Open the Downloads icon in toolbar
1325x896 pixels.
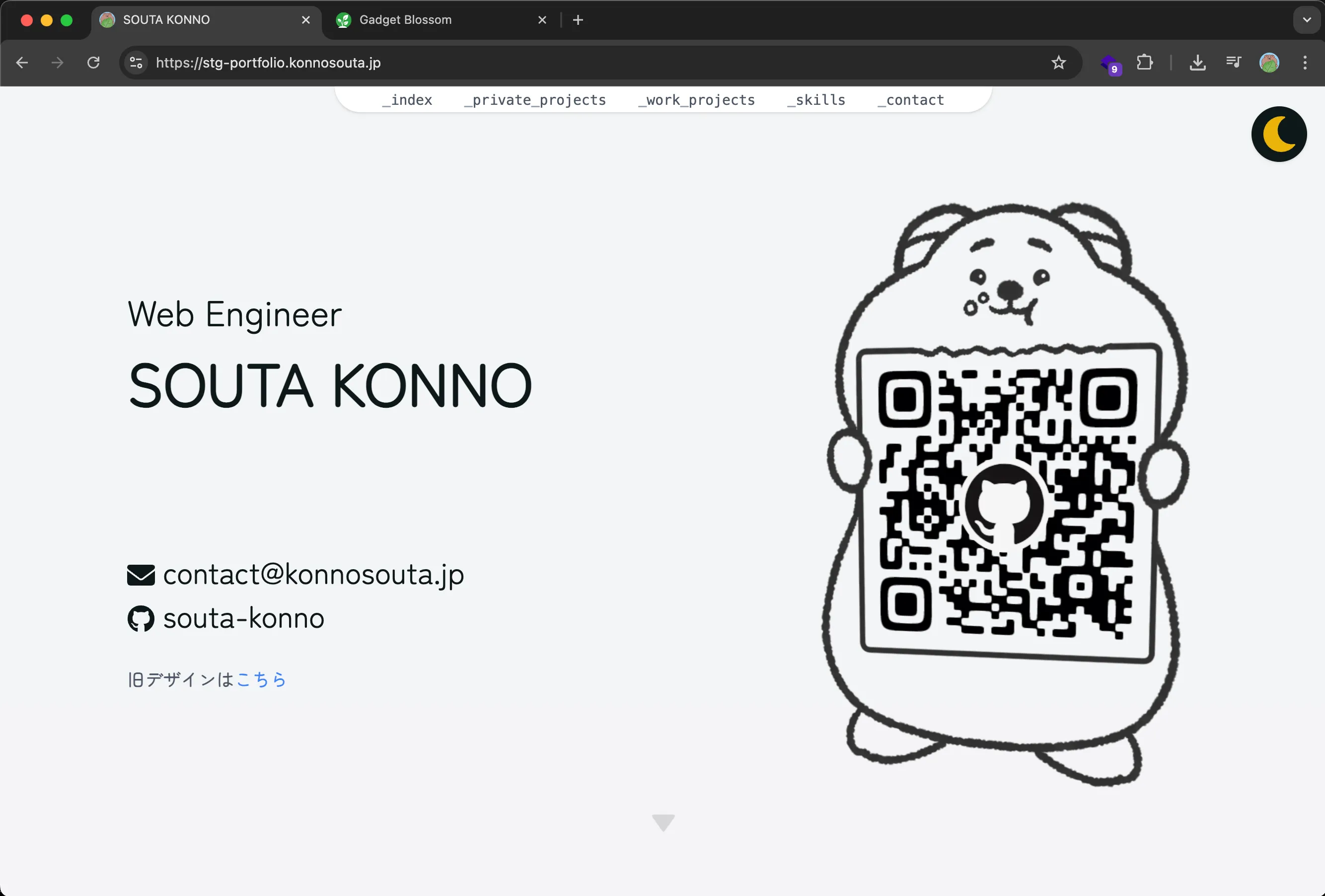click(x=1197, y=63)
